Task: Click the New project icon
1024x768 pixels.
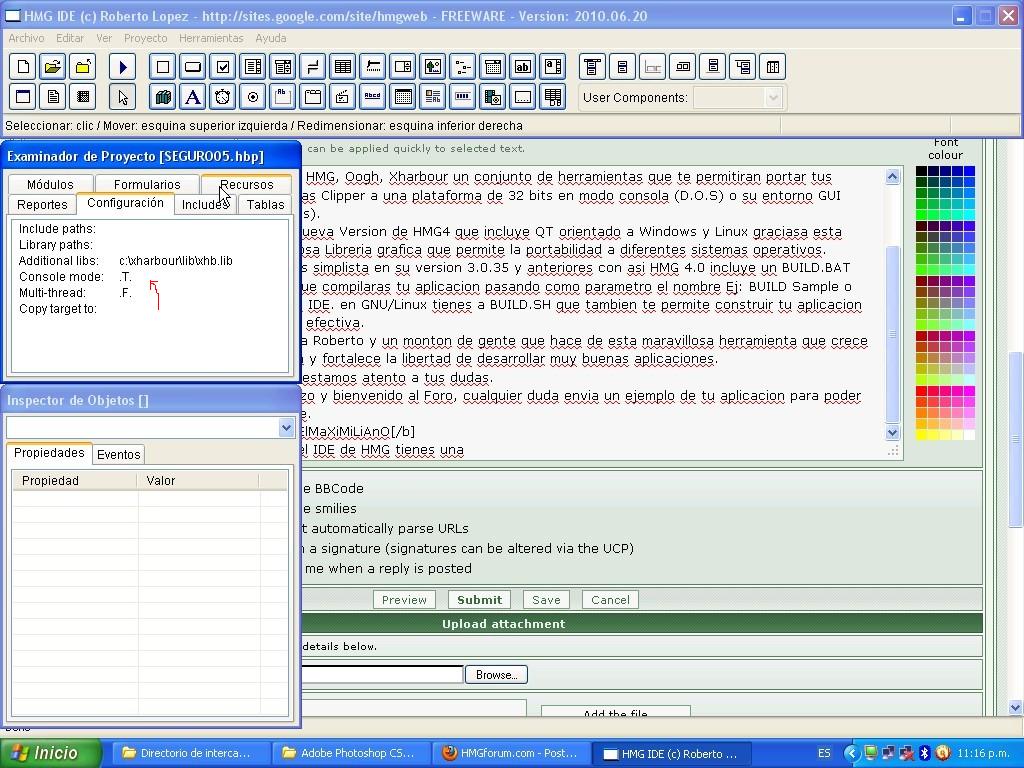Action: click(23, 67)
